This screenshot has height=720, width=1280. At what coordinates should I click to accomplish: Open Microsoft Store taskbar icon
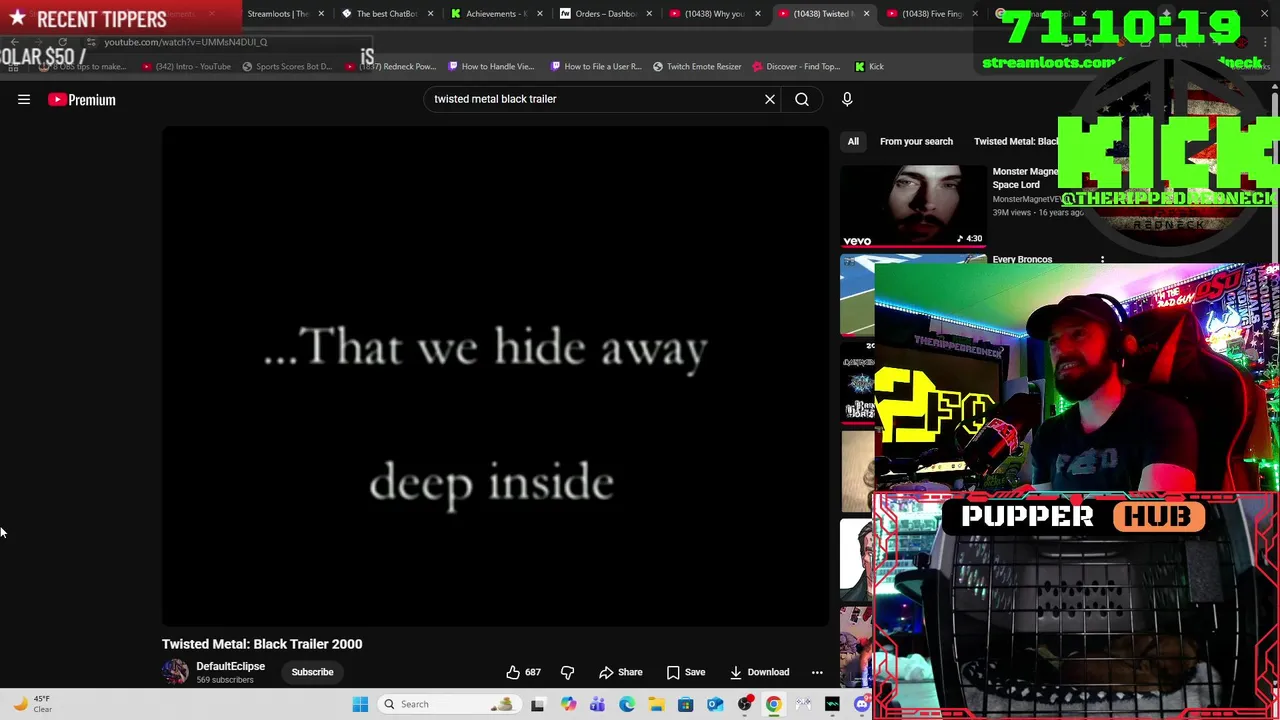click(x=685, y=704)
